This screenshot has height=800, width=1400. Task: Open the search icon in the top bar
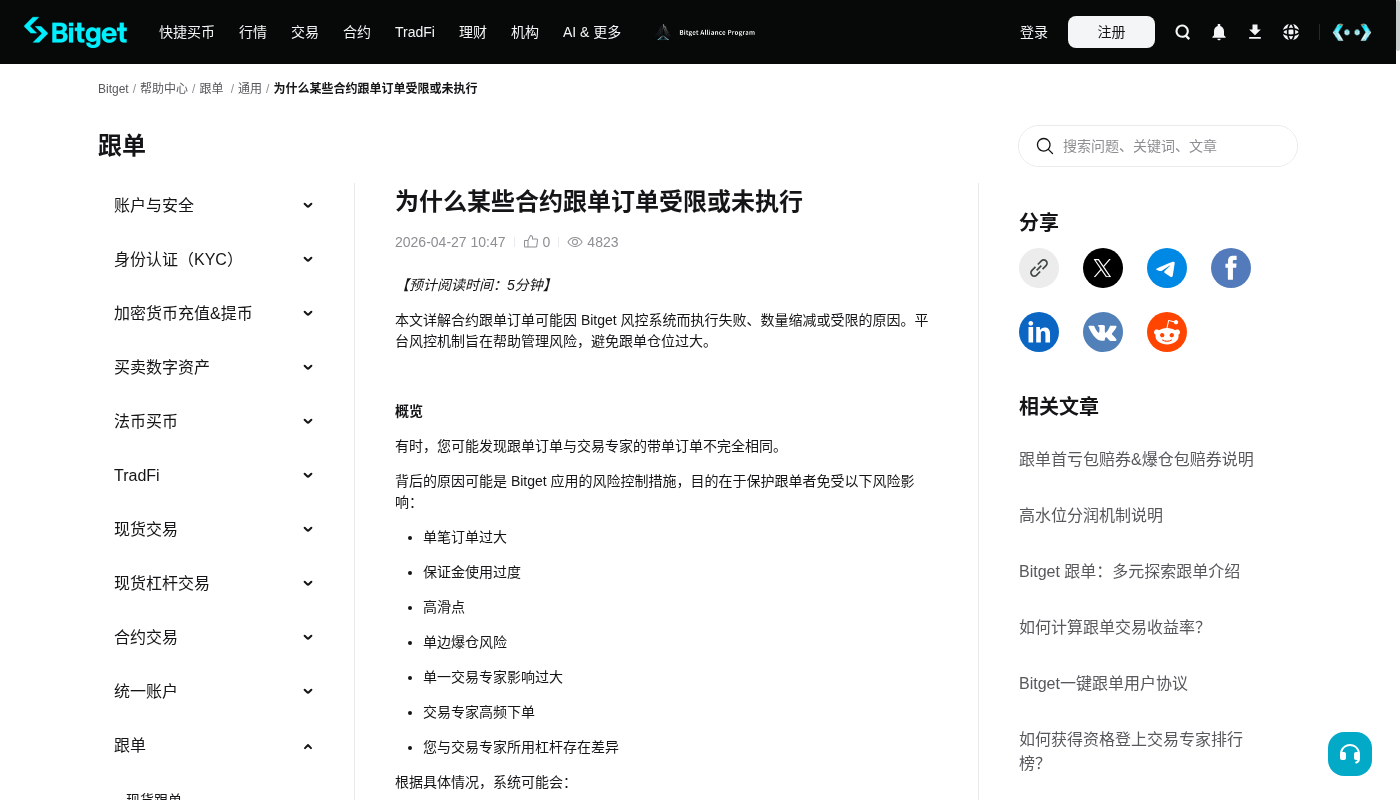click(1183, 32)
